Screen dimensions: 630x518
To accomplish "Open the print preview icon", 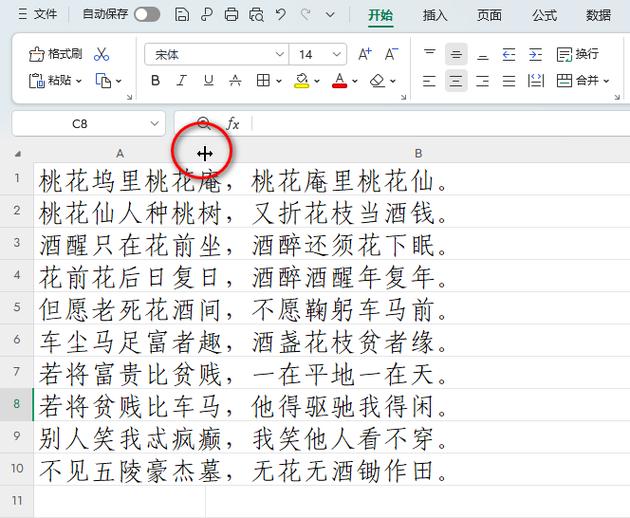I will [256, 15].
